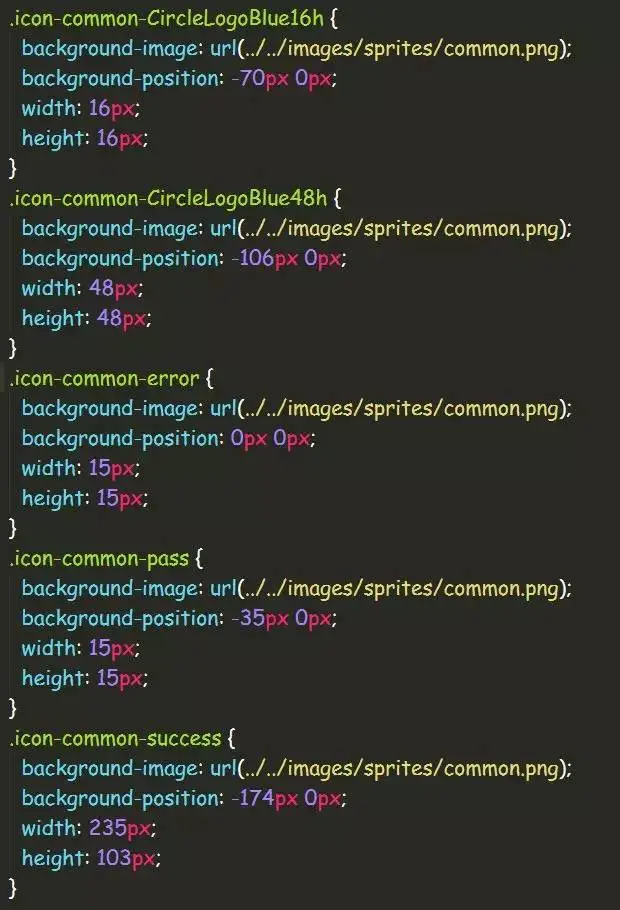Click the .icon-common-CircleLogoBlue48h selector
The image size is (620, 910).
click(x=168, y=198)
